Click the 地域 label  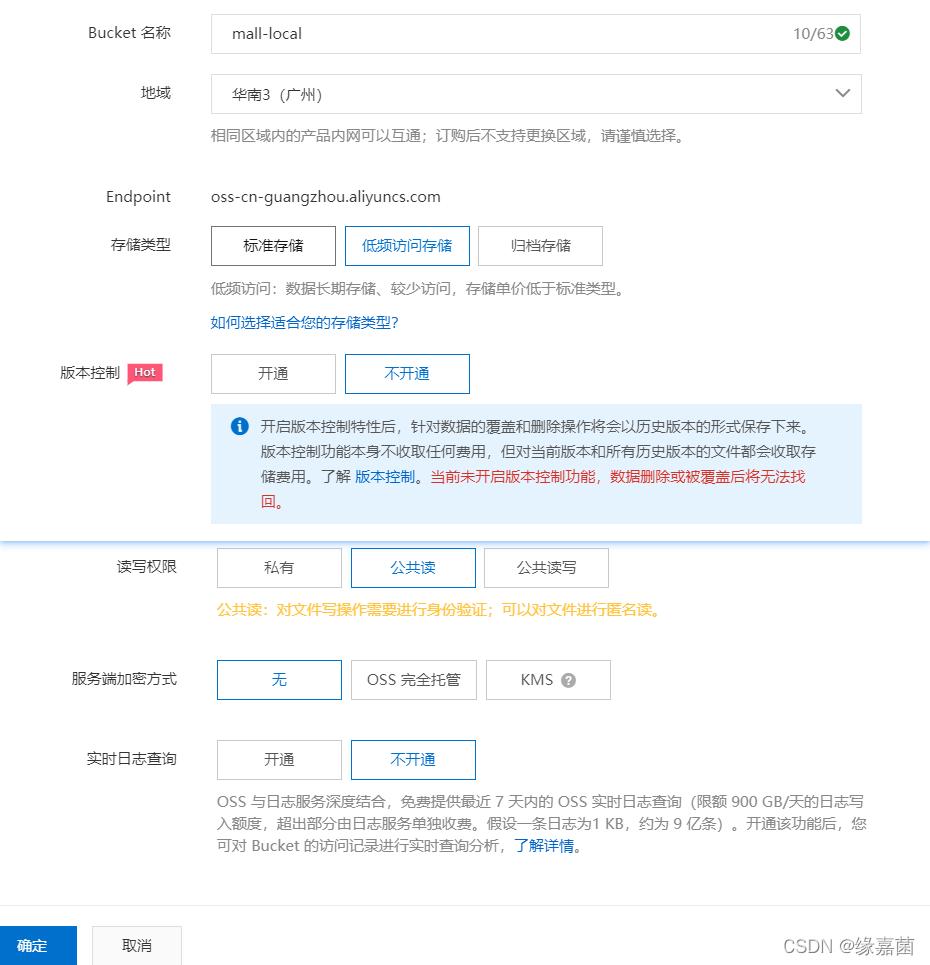pos(156,93)
